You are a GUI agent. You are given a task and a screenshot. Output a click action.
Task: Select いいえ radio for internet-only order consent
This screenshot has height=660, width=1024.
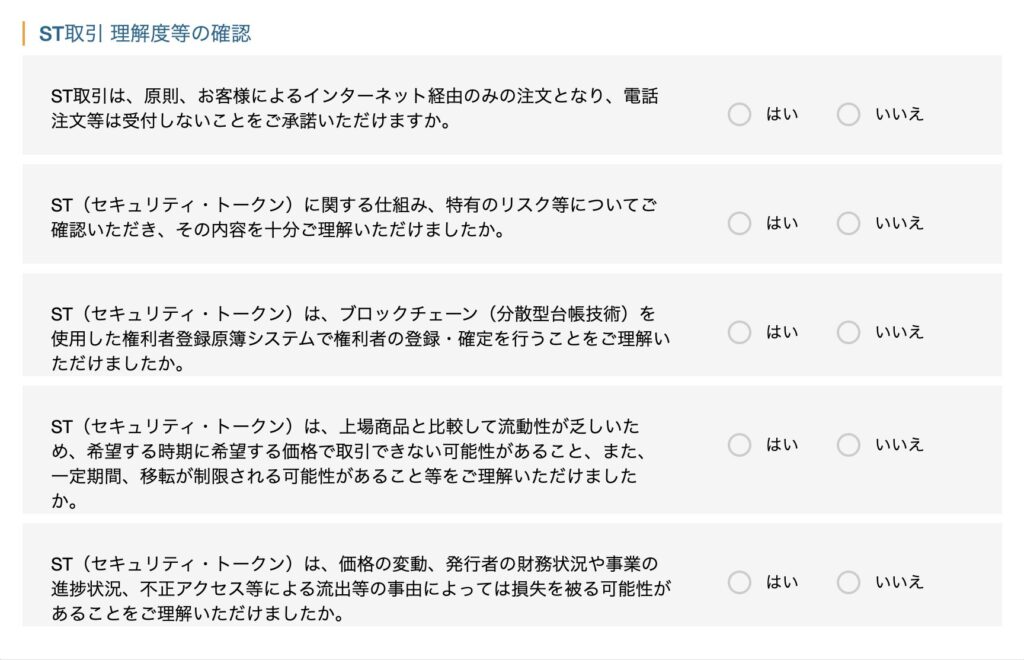(848, 114)
